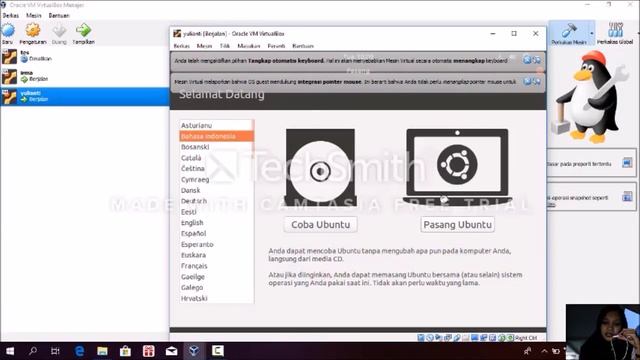Select Čeština in the language list
The image size is (640, 360).
point(216,169)
